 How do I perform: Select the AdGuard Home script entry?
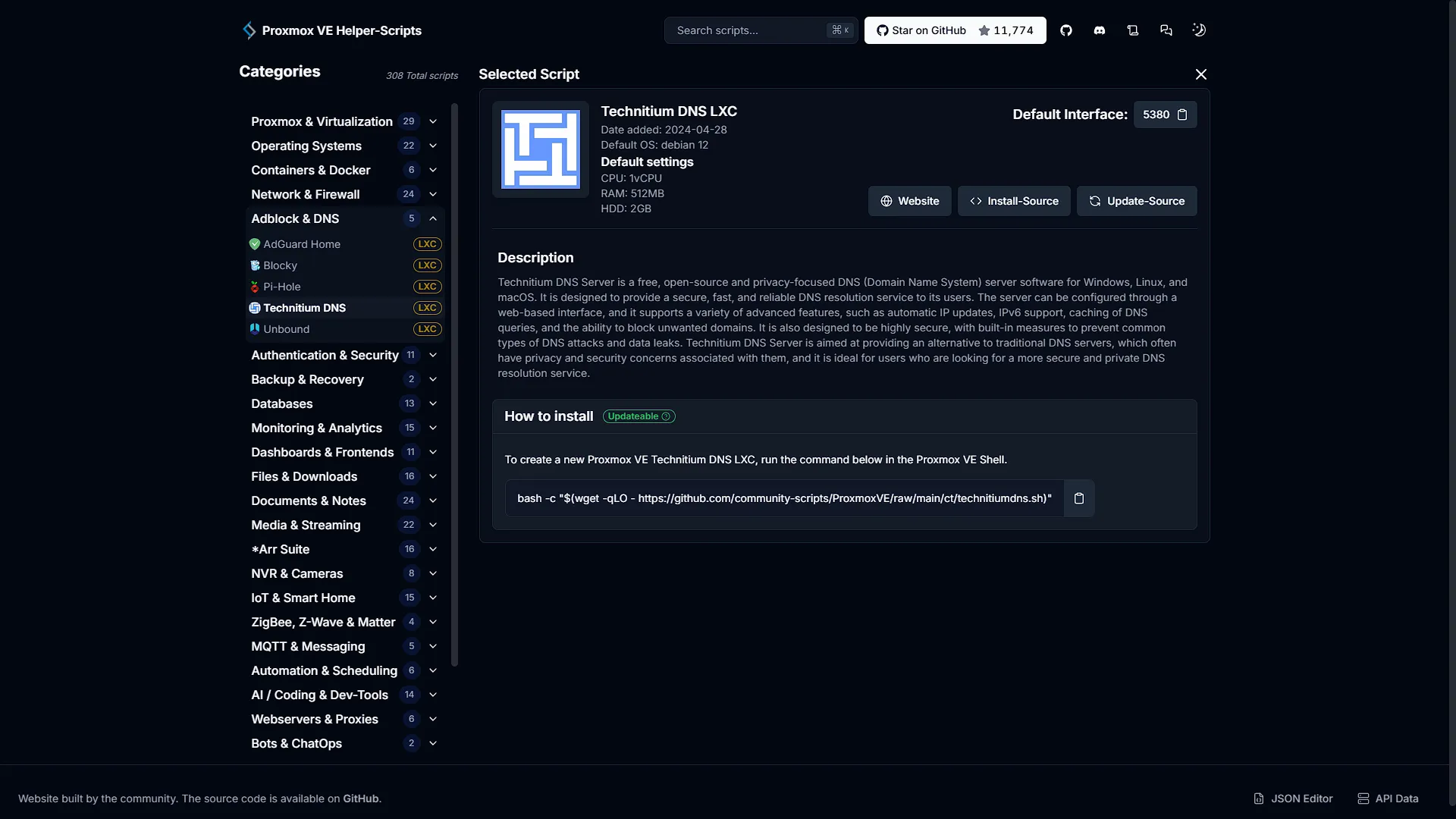345,244
